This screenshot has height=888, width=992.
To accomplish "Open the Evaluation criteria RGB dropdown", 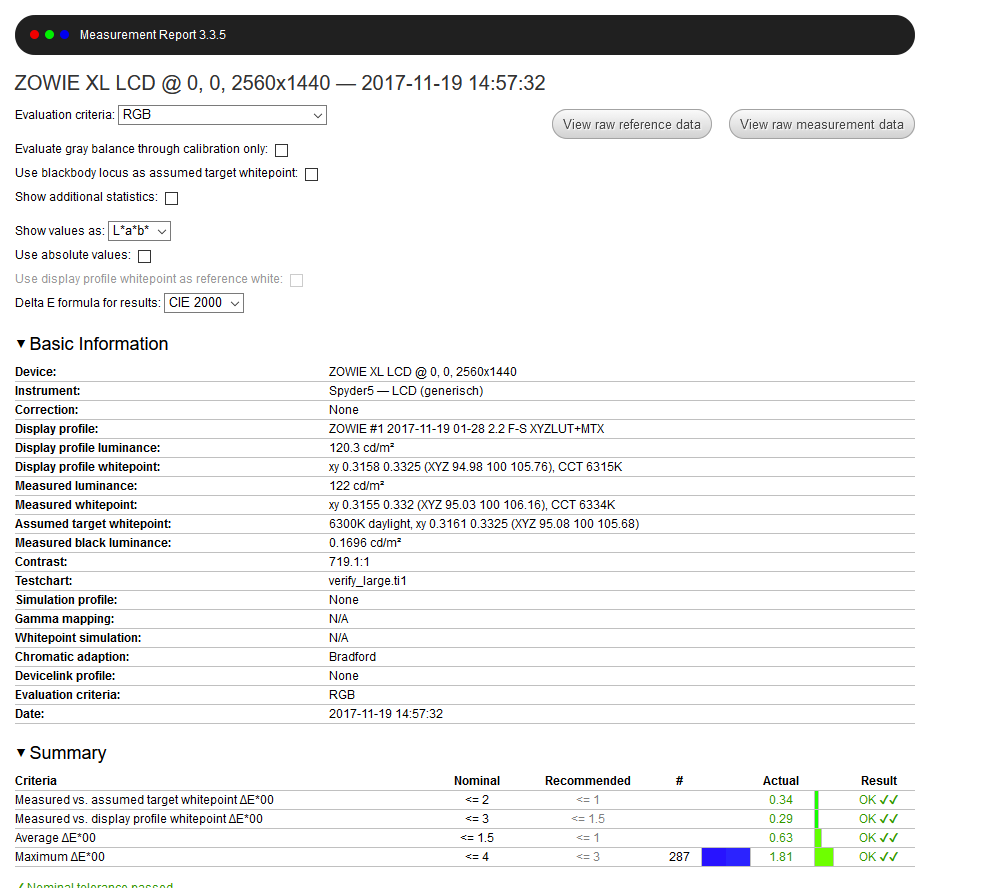I will [x=222, y=115].
